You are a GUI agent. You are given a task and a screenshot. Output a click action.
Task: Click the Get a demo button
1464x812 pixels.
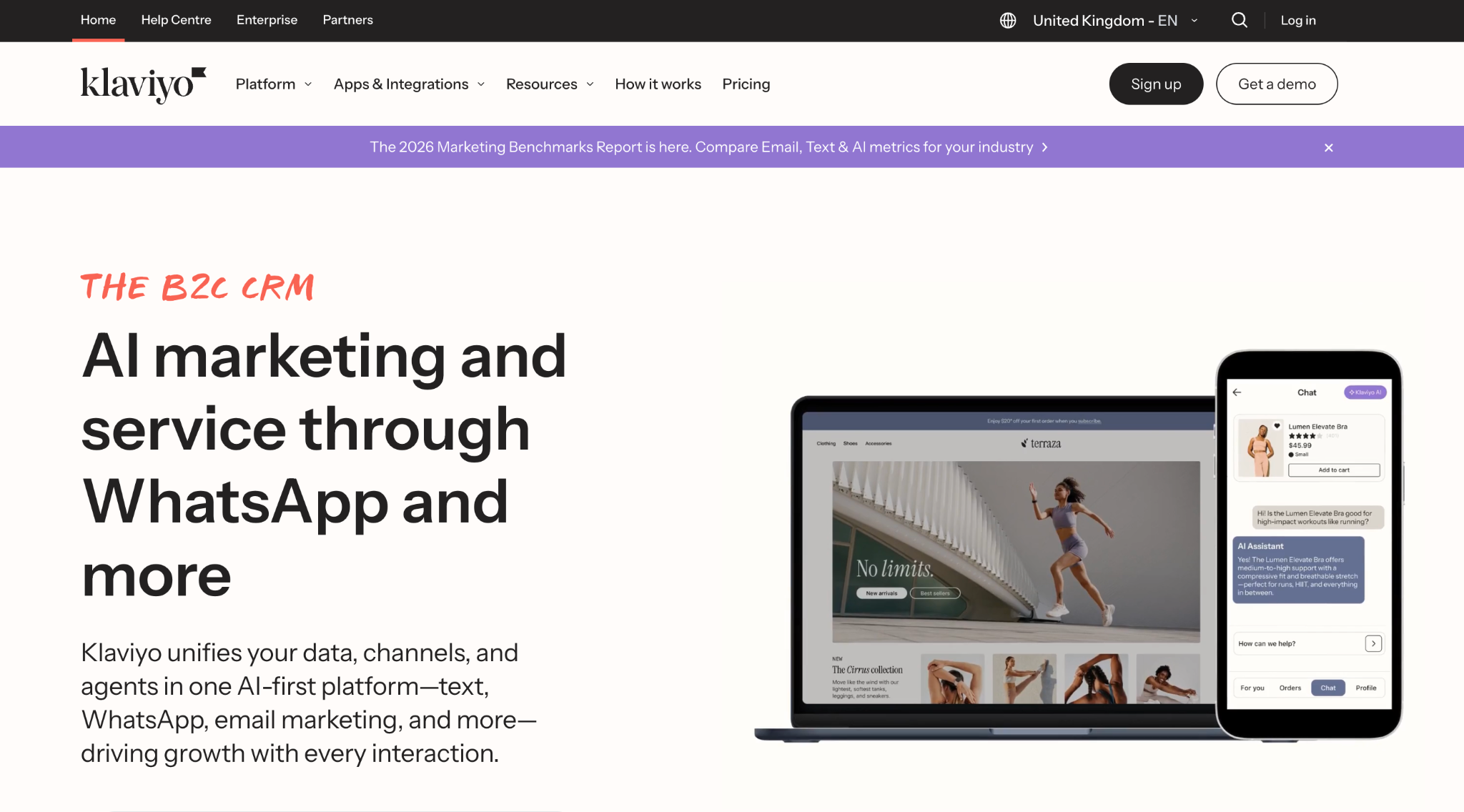click(1276, 84)
